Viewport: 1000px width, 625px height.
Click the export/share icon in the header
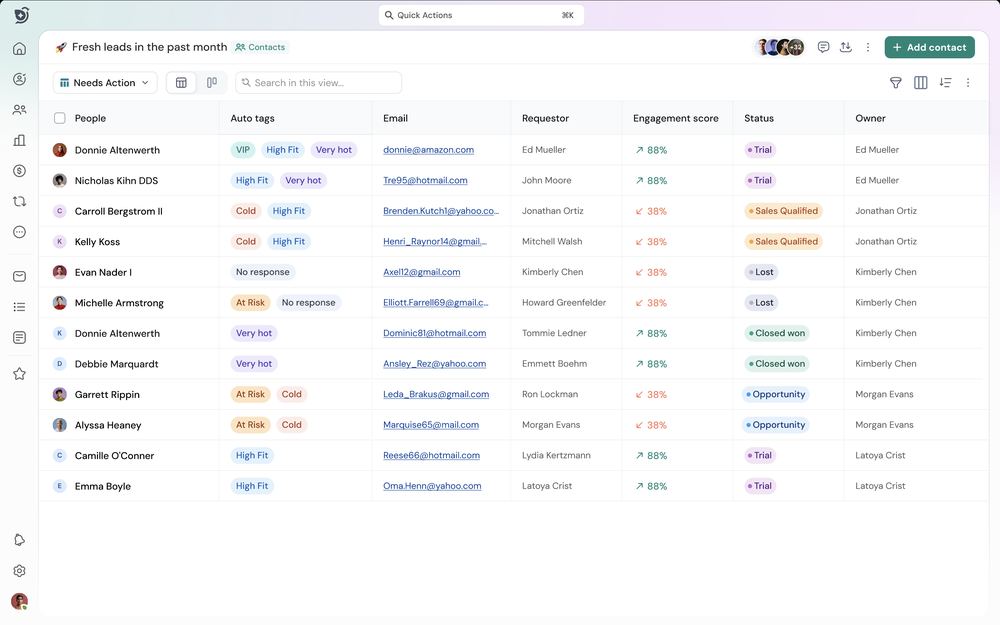click(846, 47)
